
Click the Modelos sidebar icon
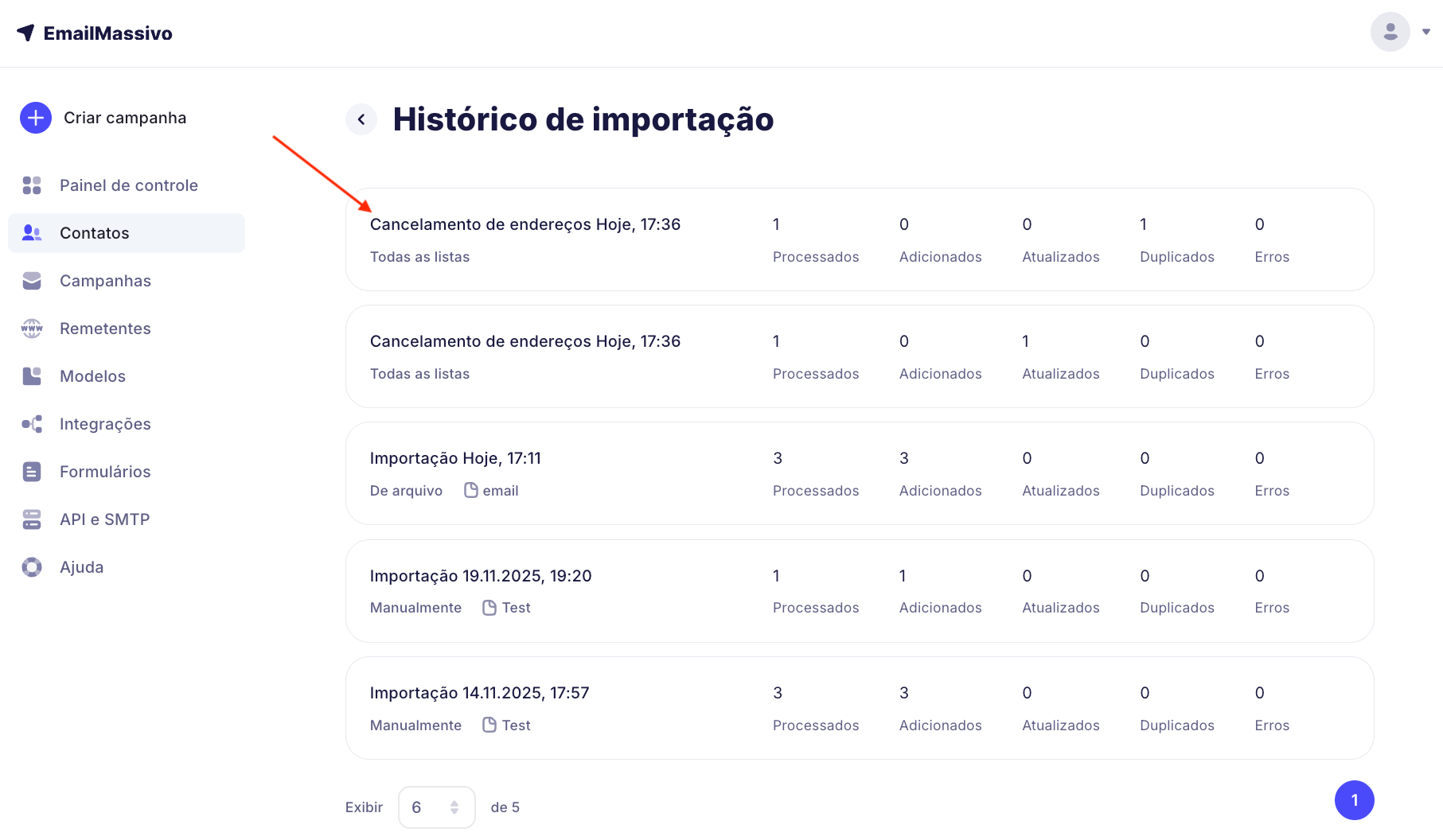(x=32, y=376)
